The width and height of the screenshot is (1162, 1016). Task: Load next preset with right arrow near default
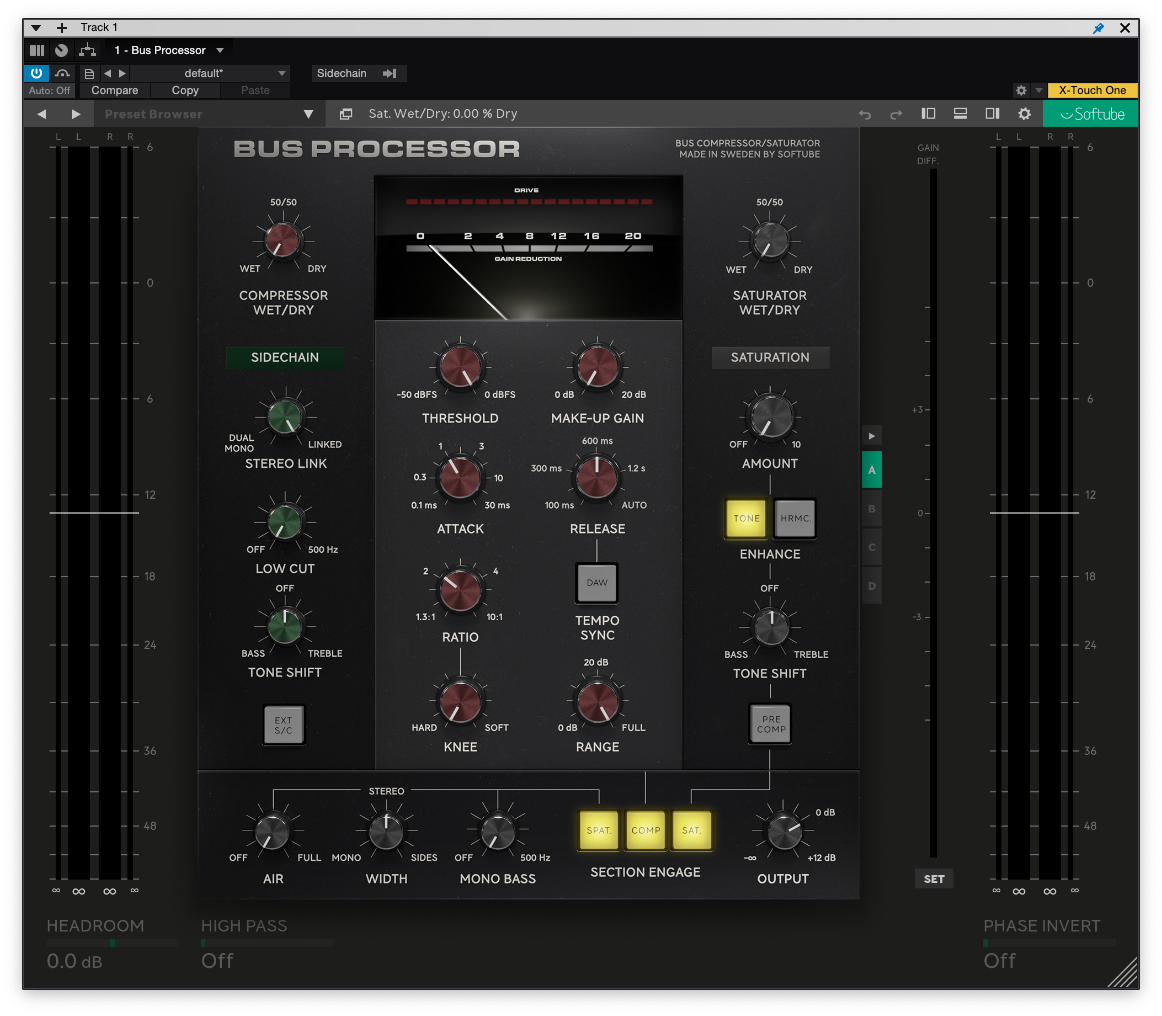point(123,73)
